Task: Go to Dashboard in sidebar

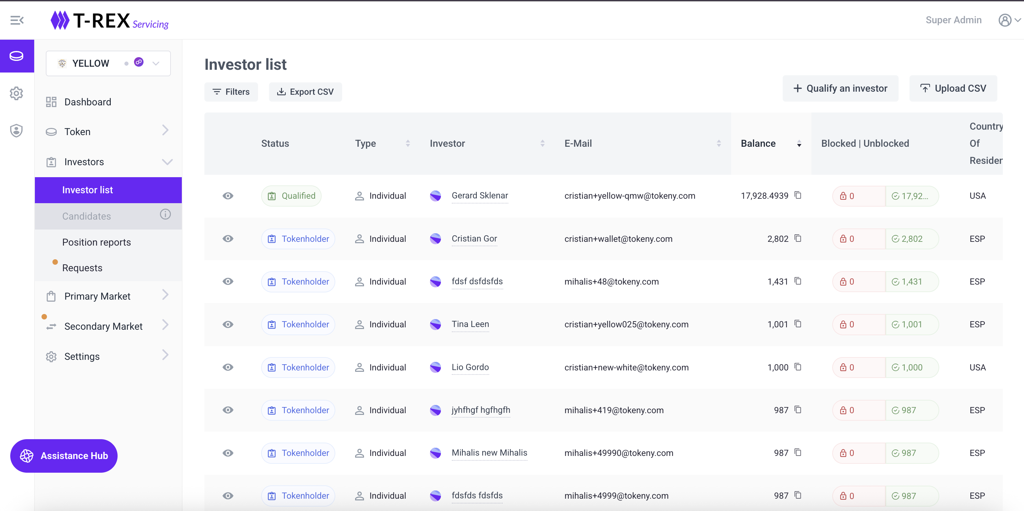Action: coord(87,102)
